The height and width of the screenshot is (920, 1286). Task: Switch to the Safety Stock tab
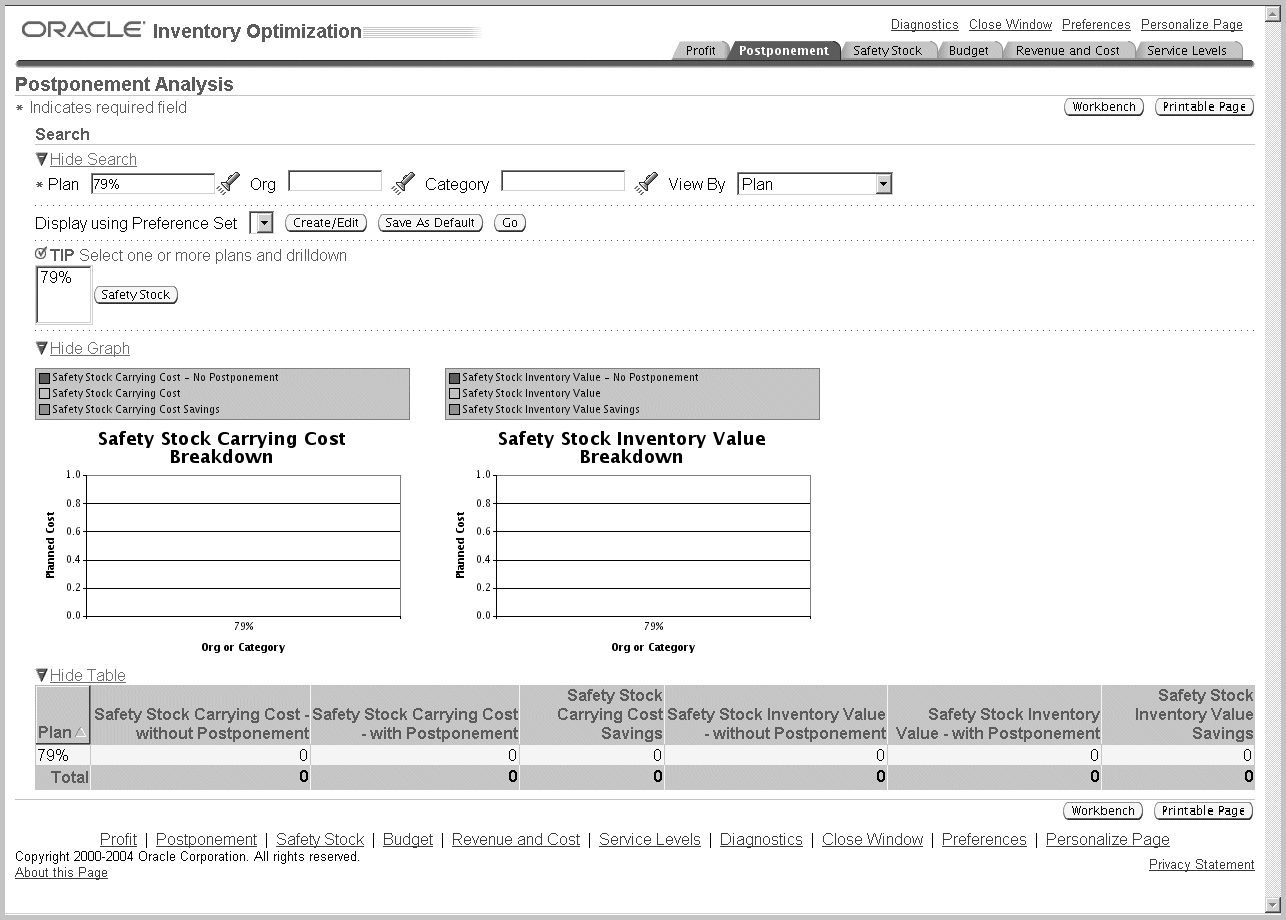(887, 51)
